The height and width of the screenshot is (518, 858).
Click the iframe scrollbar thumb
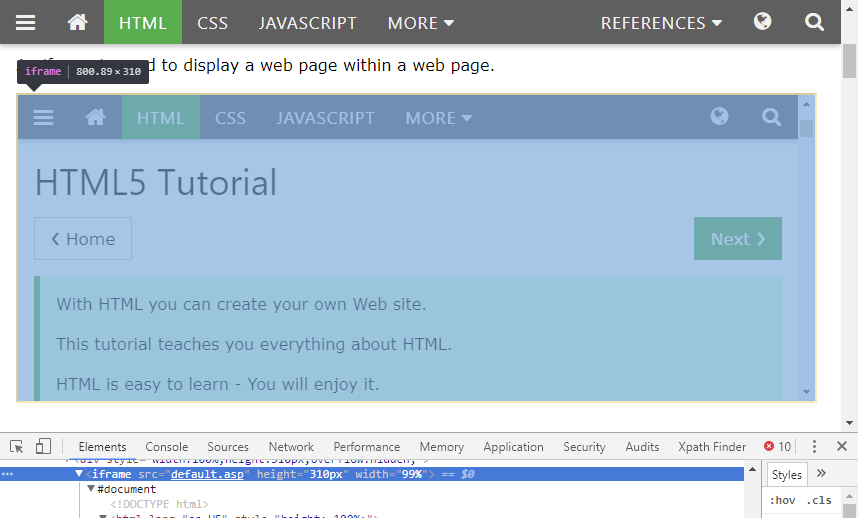click(x=806, y=129)
